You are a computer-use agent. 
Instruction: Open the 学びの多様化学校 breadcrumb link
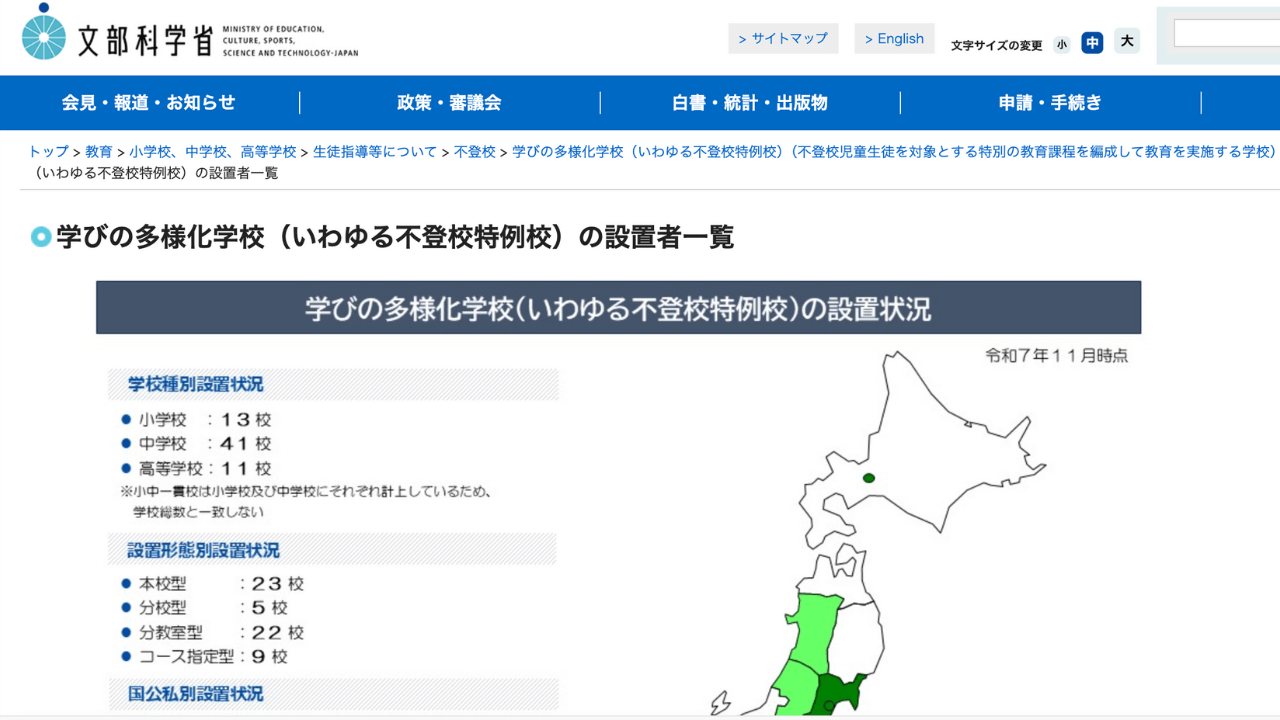pos(894,152)
